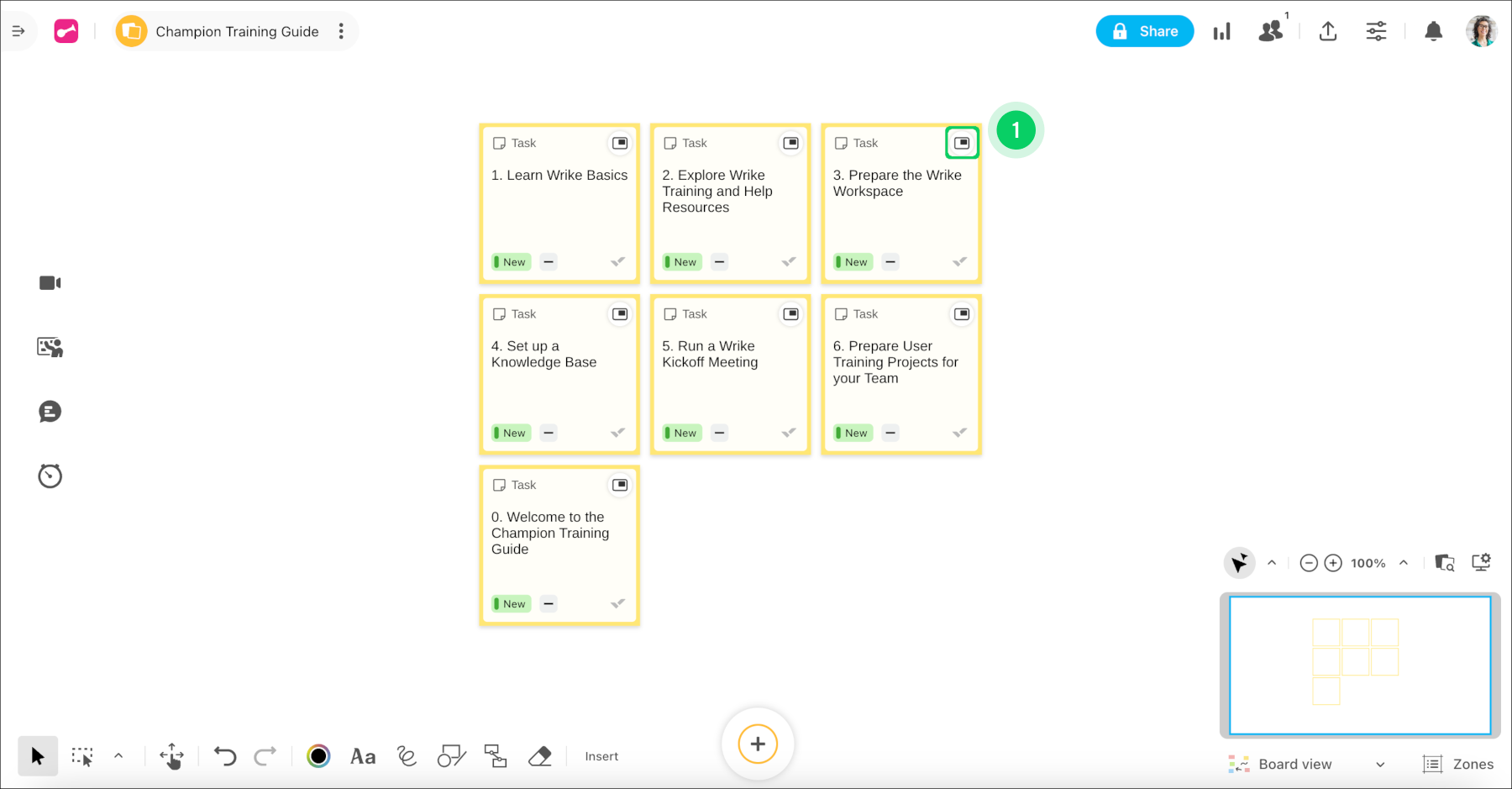Screen dimensions: 1512x789
Task: Show the participants list icon
Action: click(1271, 31)
